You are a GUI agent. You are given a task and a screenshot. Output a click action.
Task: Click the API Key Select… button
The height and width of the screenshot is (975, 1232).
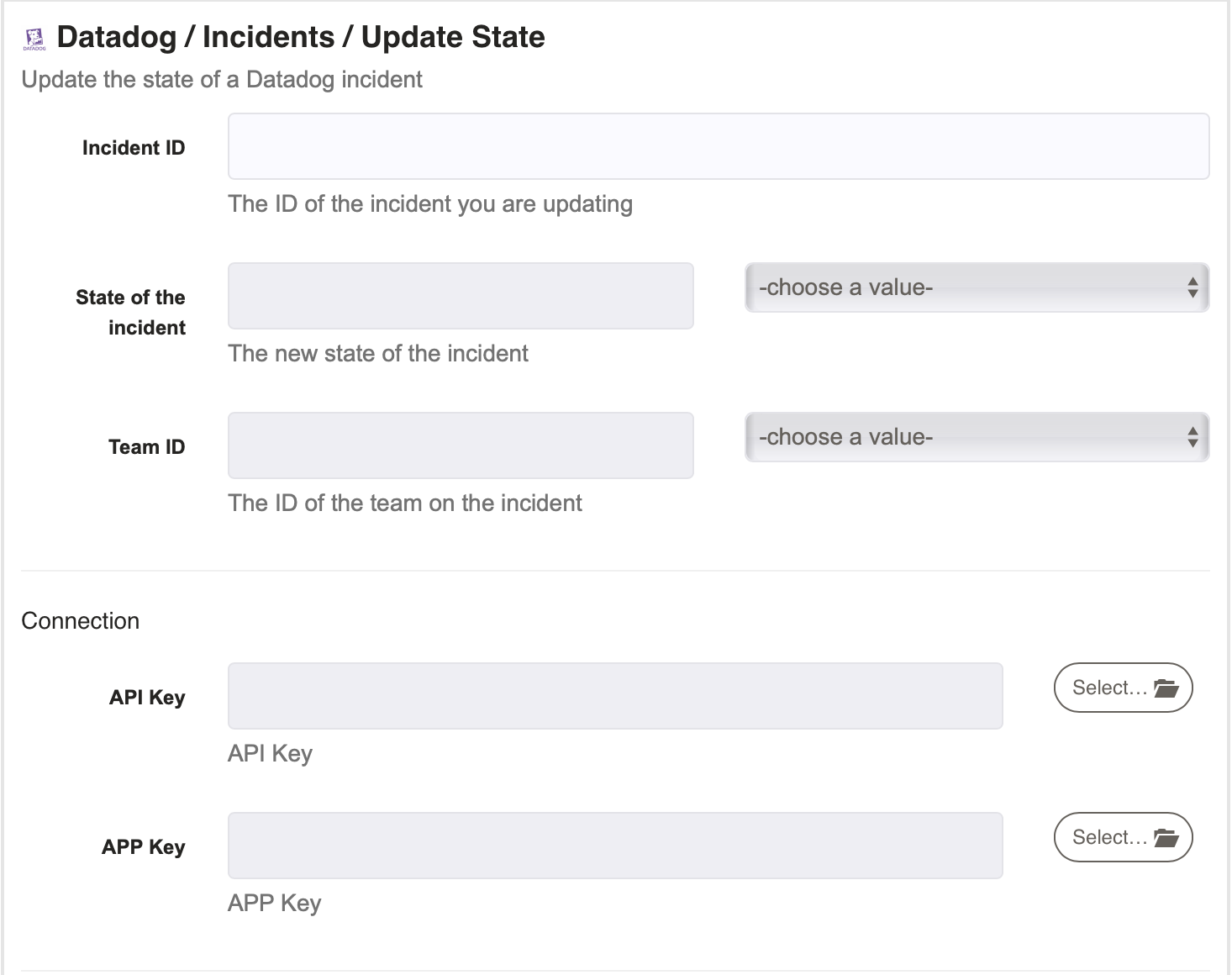tap(1123, 688)
